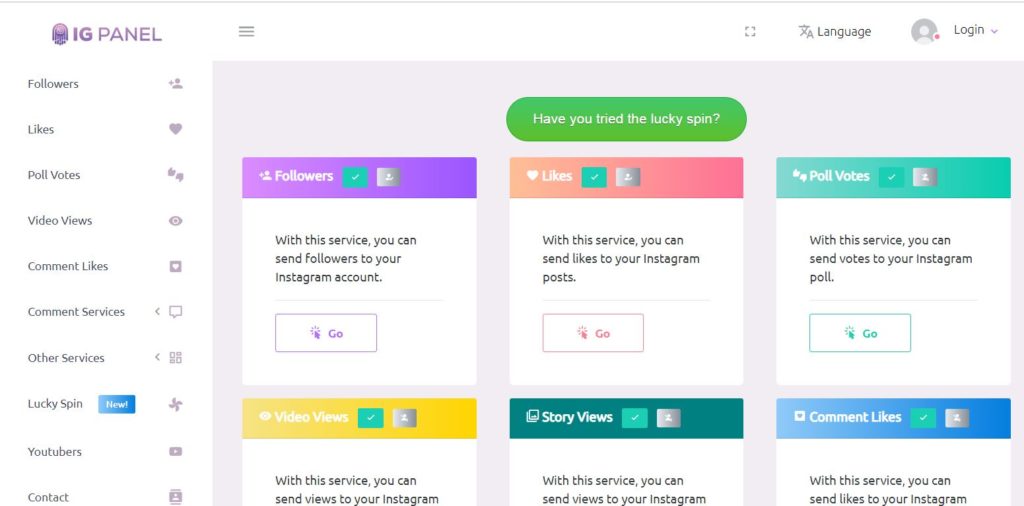The image size is (1024, 506).
Task: Click green checkmark badge on Poll Votes card
Action: point(891,177)
